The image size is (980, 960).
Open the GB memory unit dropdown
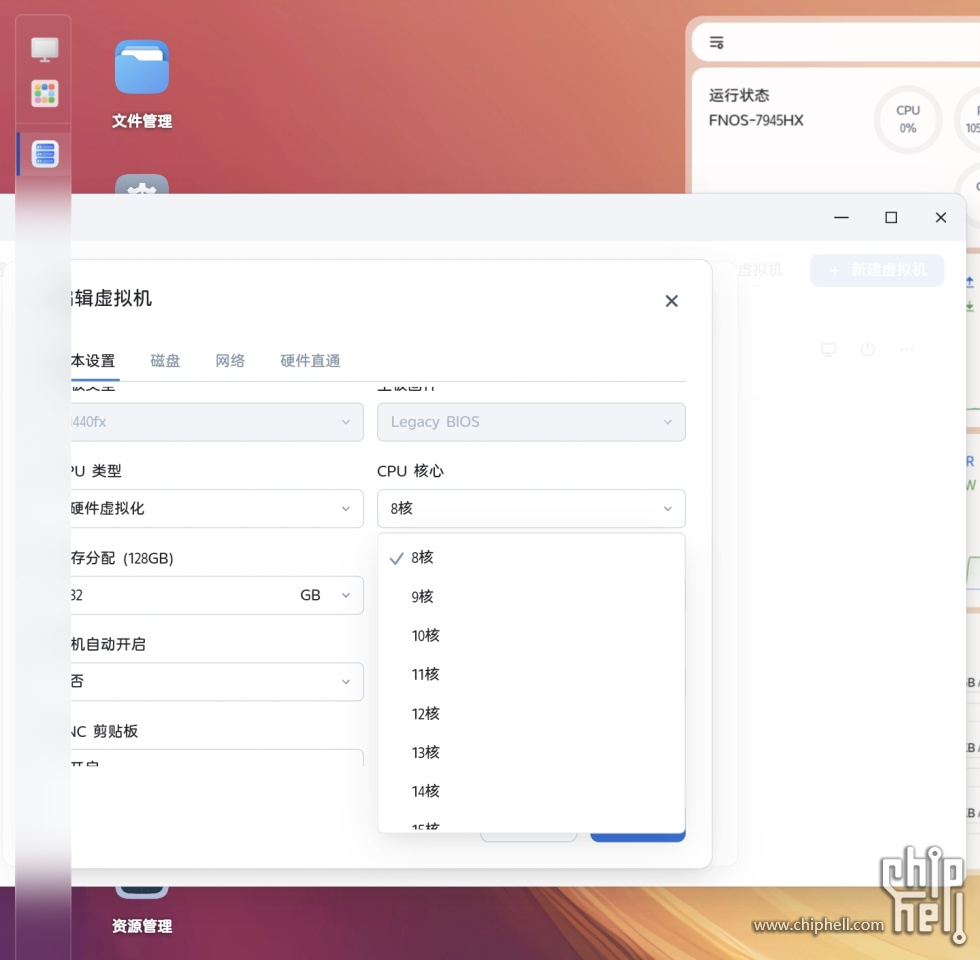(325, 595)
